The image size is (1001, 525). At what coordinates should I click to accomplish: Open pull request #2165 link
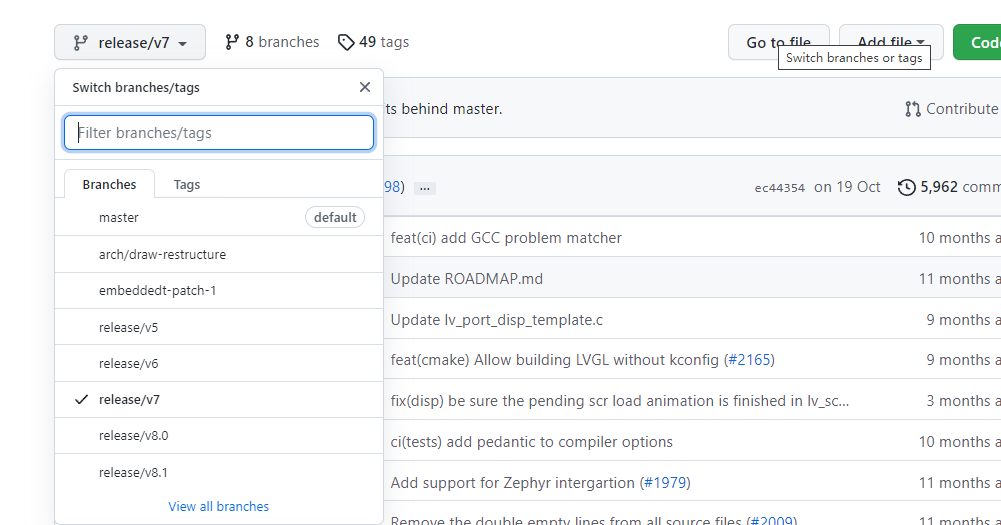coord(750,359)
